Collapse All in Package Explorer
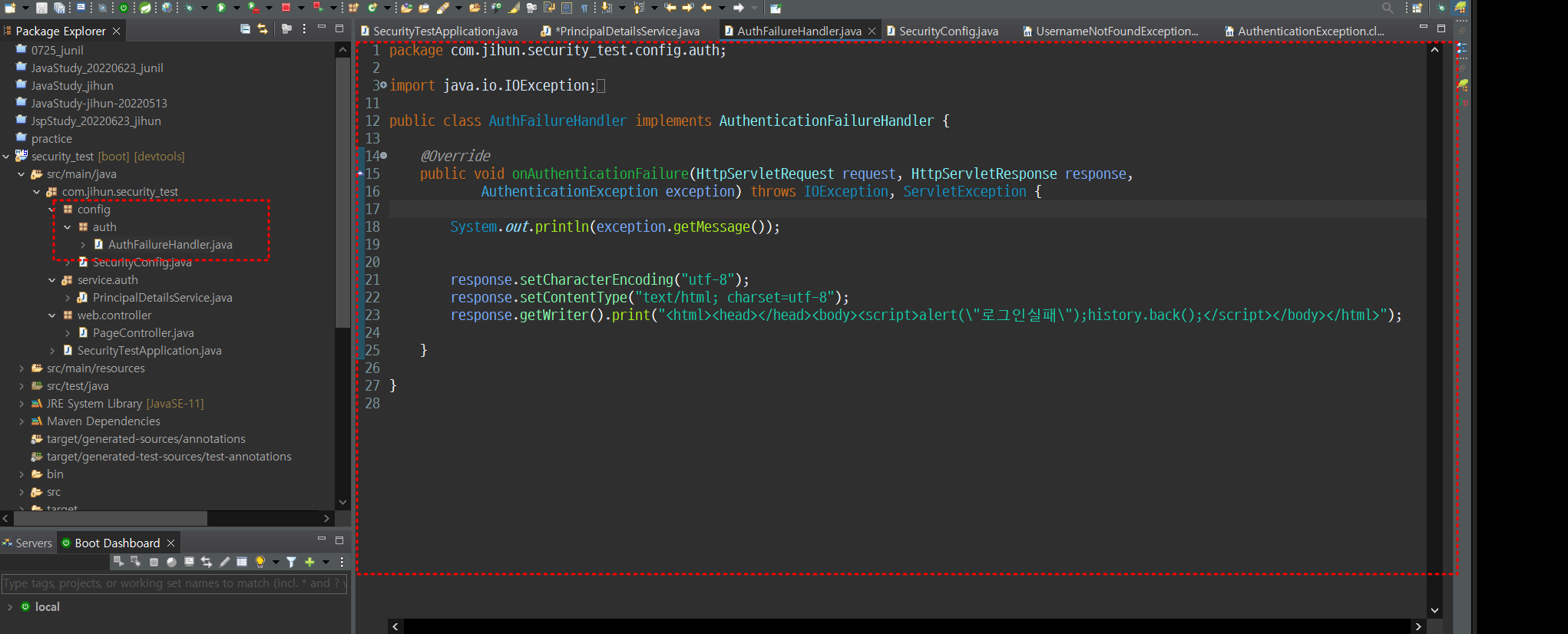 (x=245, y=29)
